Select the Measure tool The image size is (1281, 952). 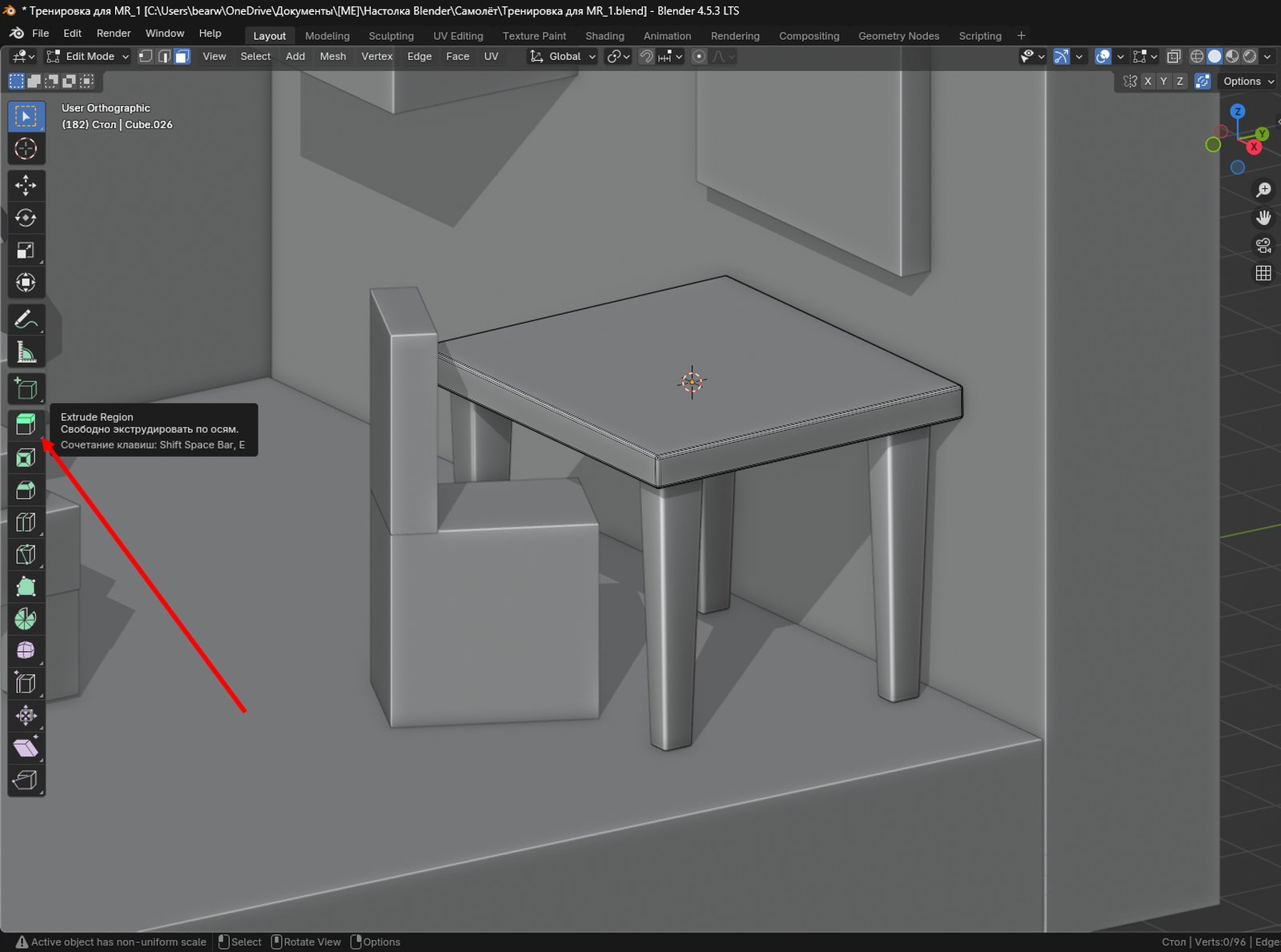(26, 352)
